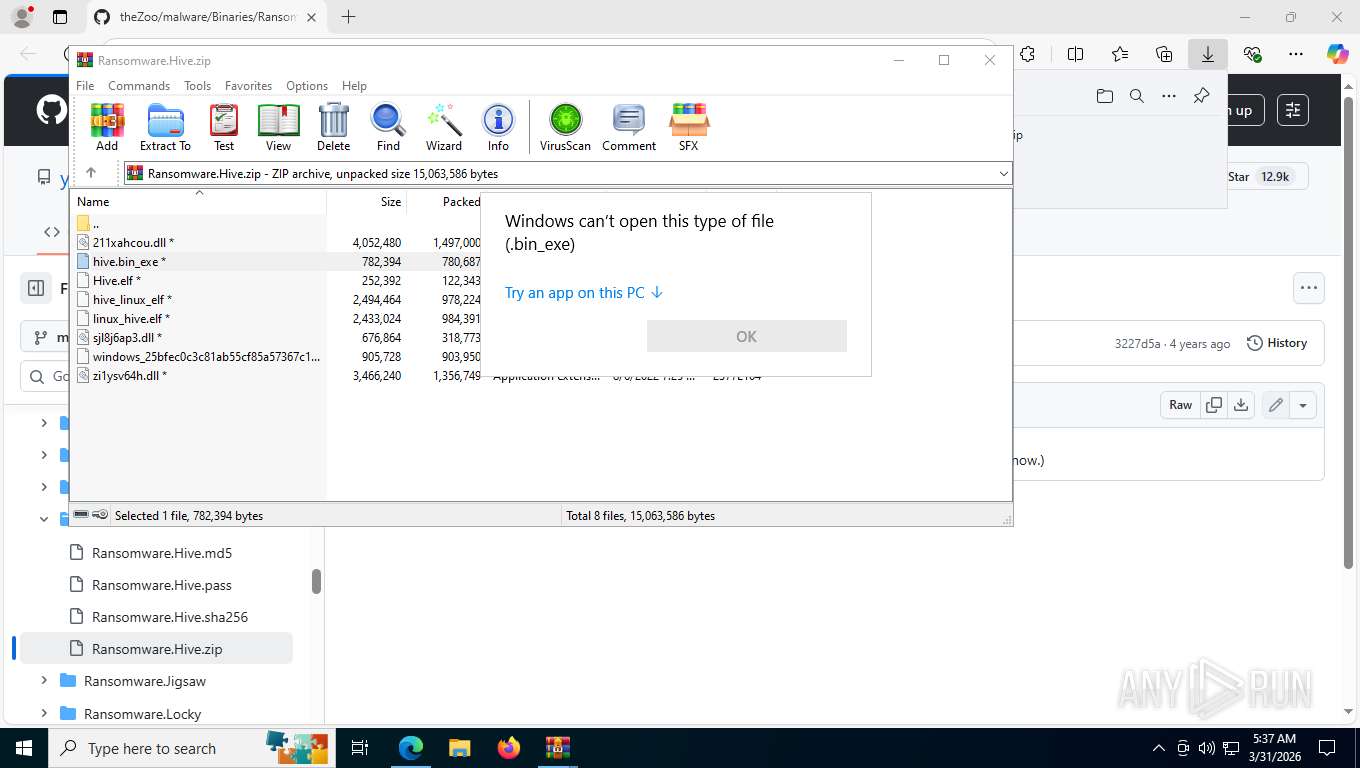The height and width of the screenshot is (768, 1360).
Task: Star the theZoo repository
Action: coord(1262,176)
